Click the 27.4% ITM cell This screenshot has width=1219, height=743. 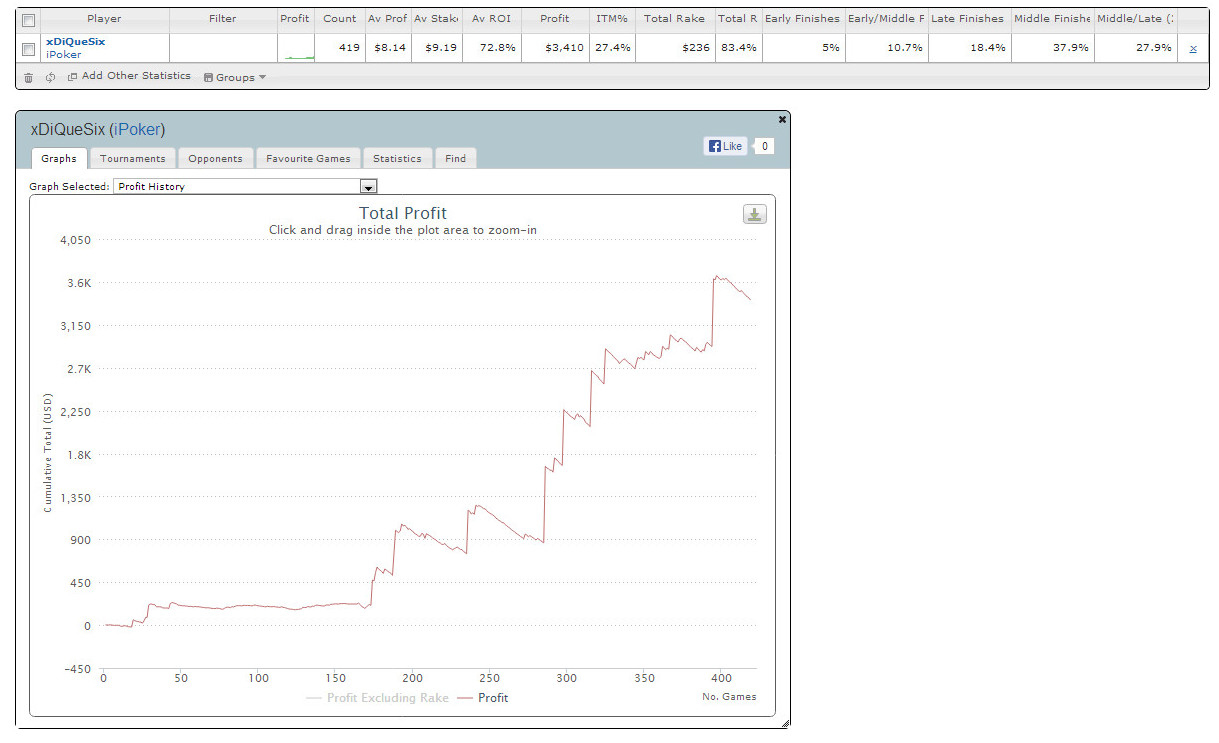click(x=610, y=48)
